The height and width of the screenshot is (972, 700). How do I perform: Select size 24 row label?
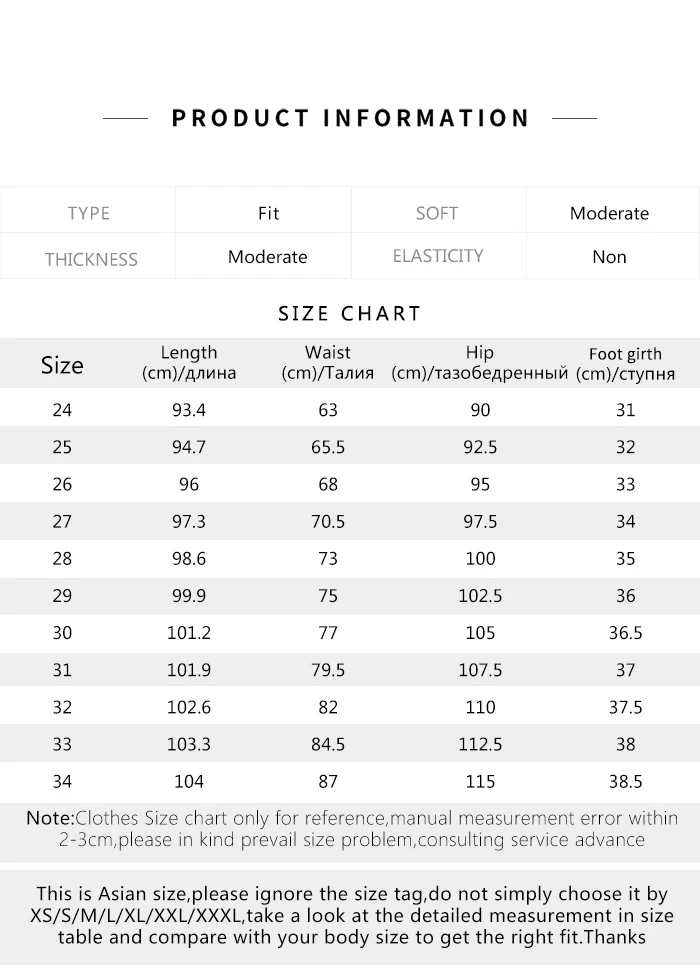[x=62, y=410]
